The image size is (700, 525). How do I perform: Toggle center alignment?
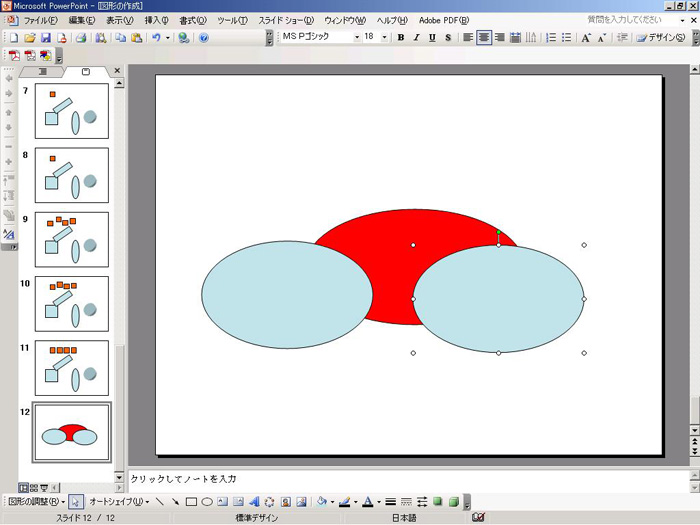click(x=483, y=38)
